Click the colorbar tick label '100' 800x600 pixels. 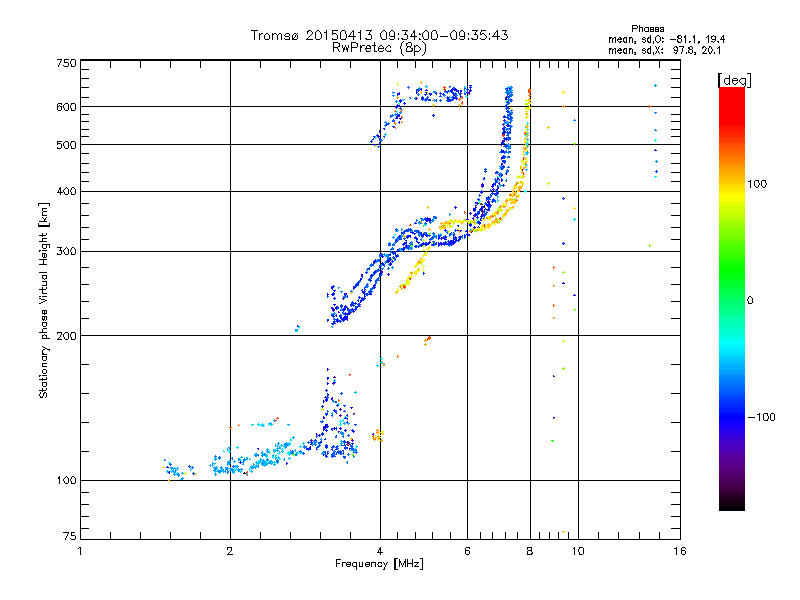coord(757,184)
